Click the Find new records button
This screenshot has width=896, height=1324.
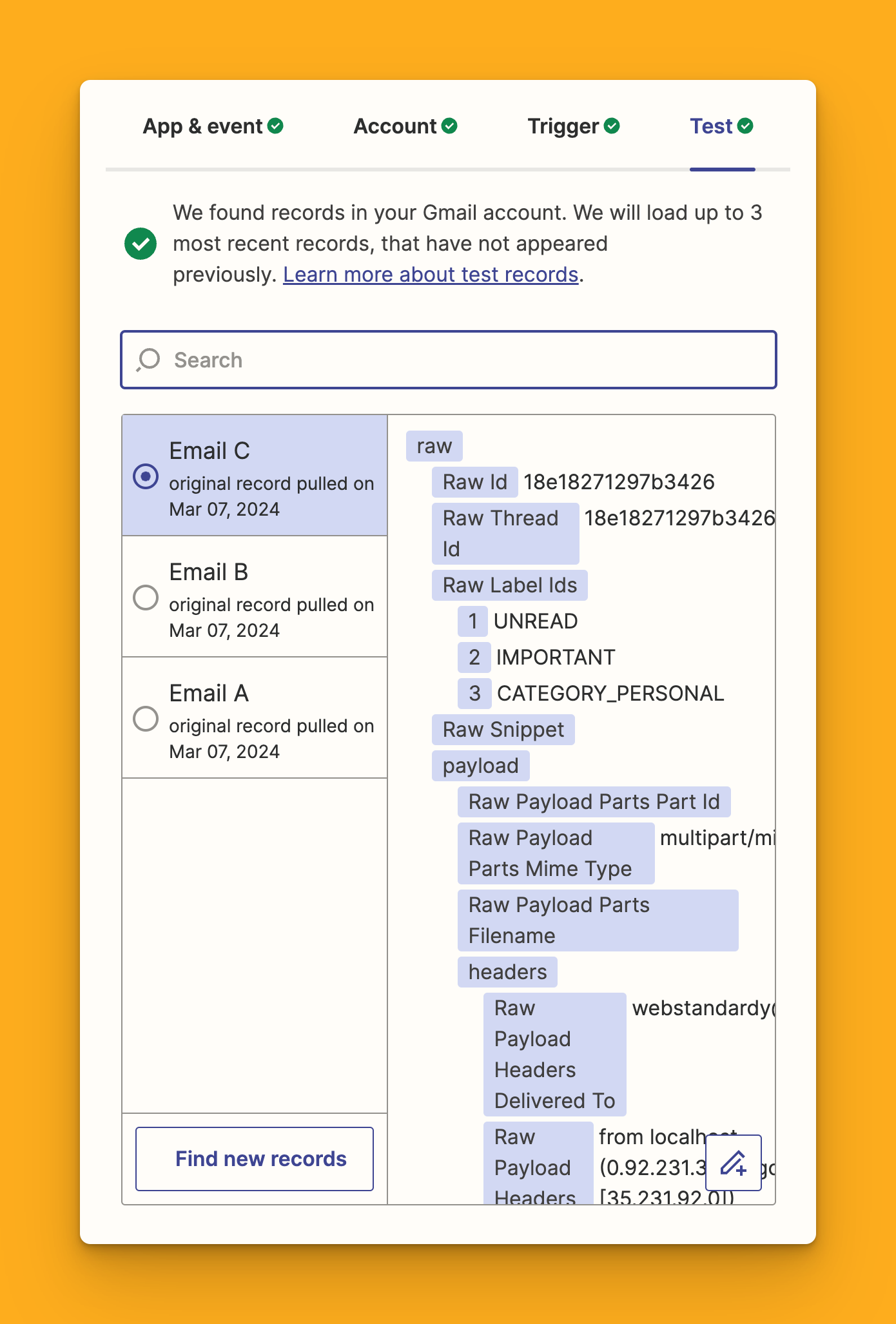coord(255,1159)
